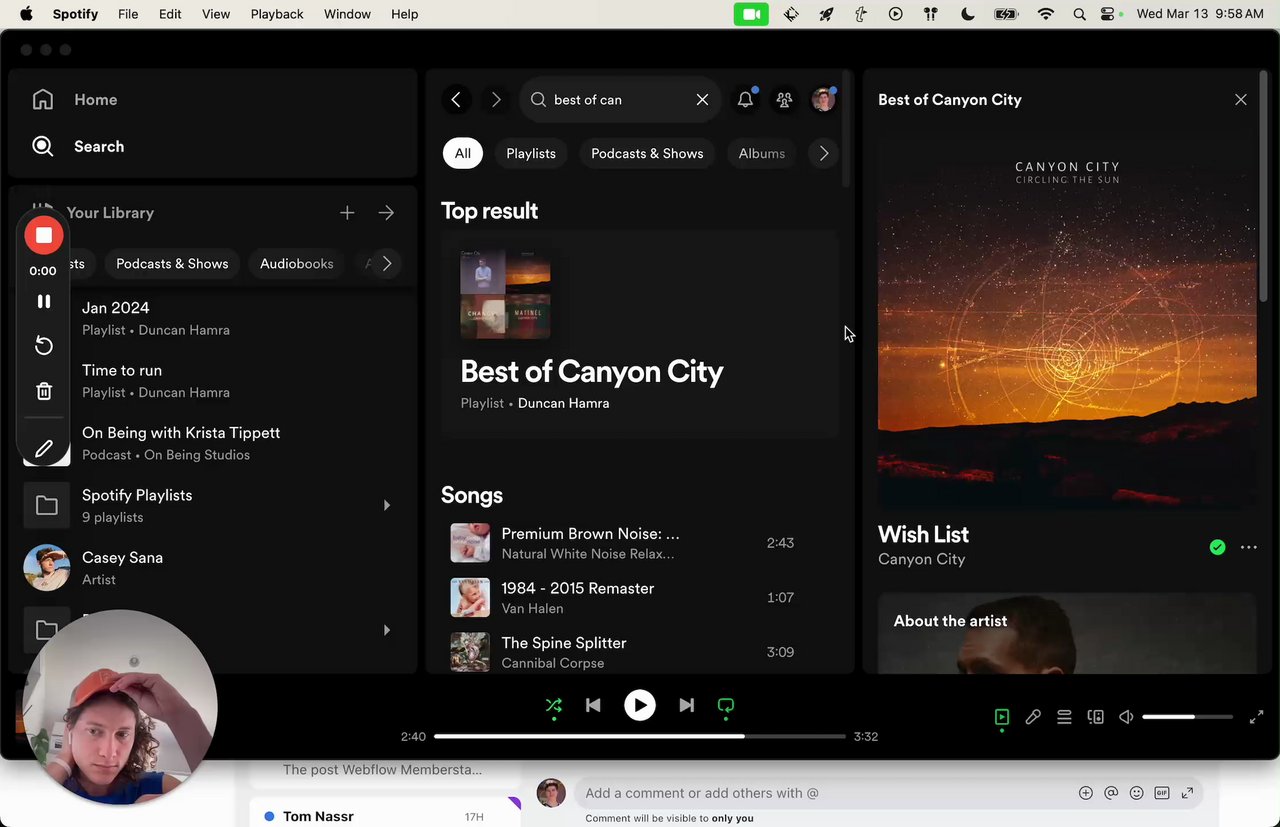
Task: Expand the player to full screen
Action: 1256,717
